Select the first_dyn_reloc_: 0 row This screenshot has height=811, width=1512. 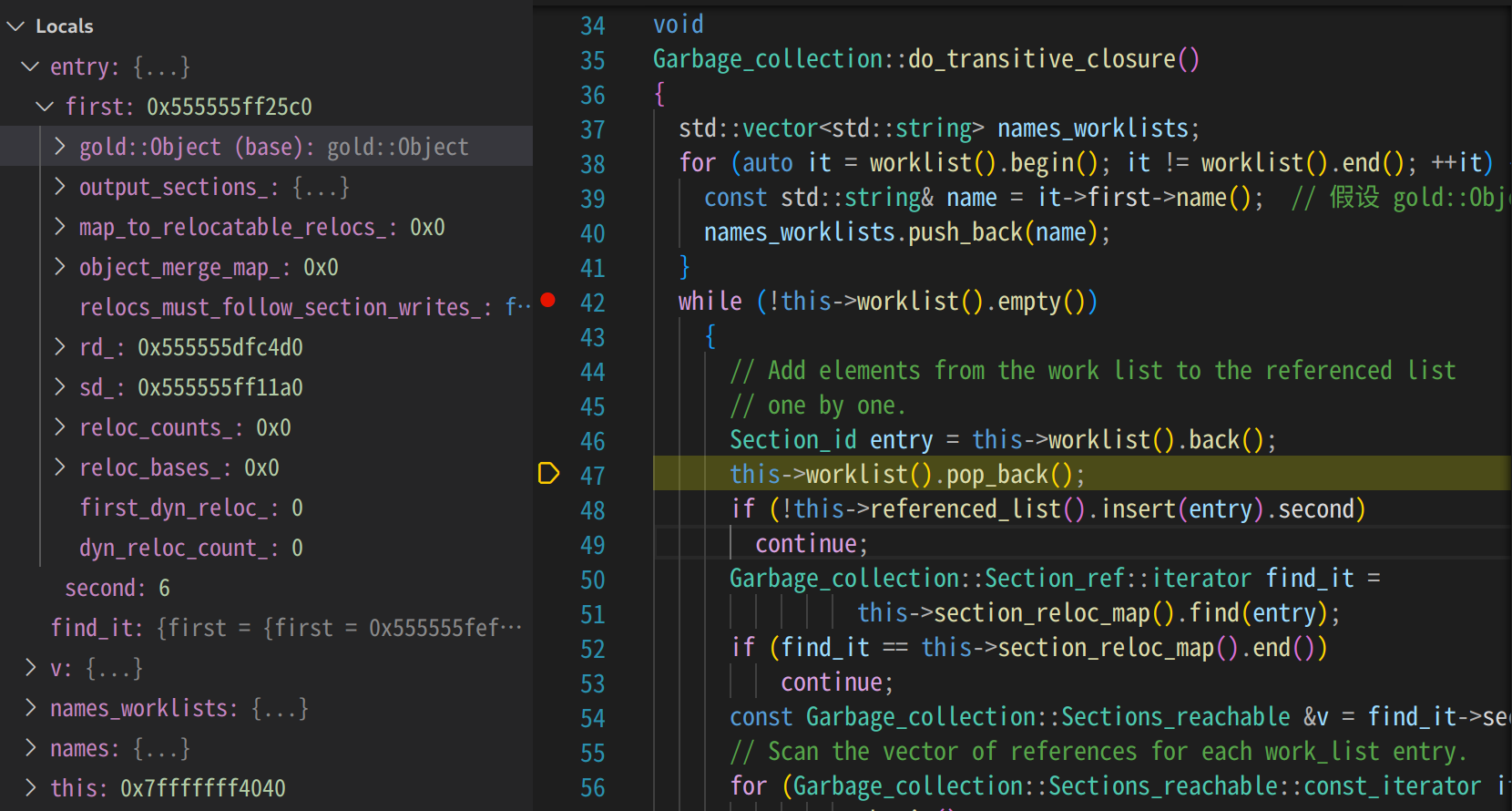266,508
